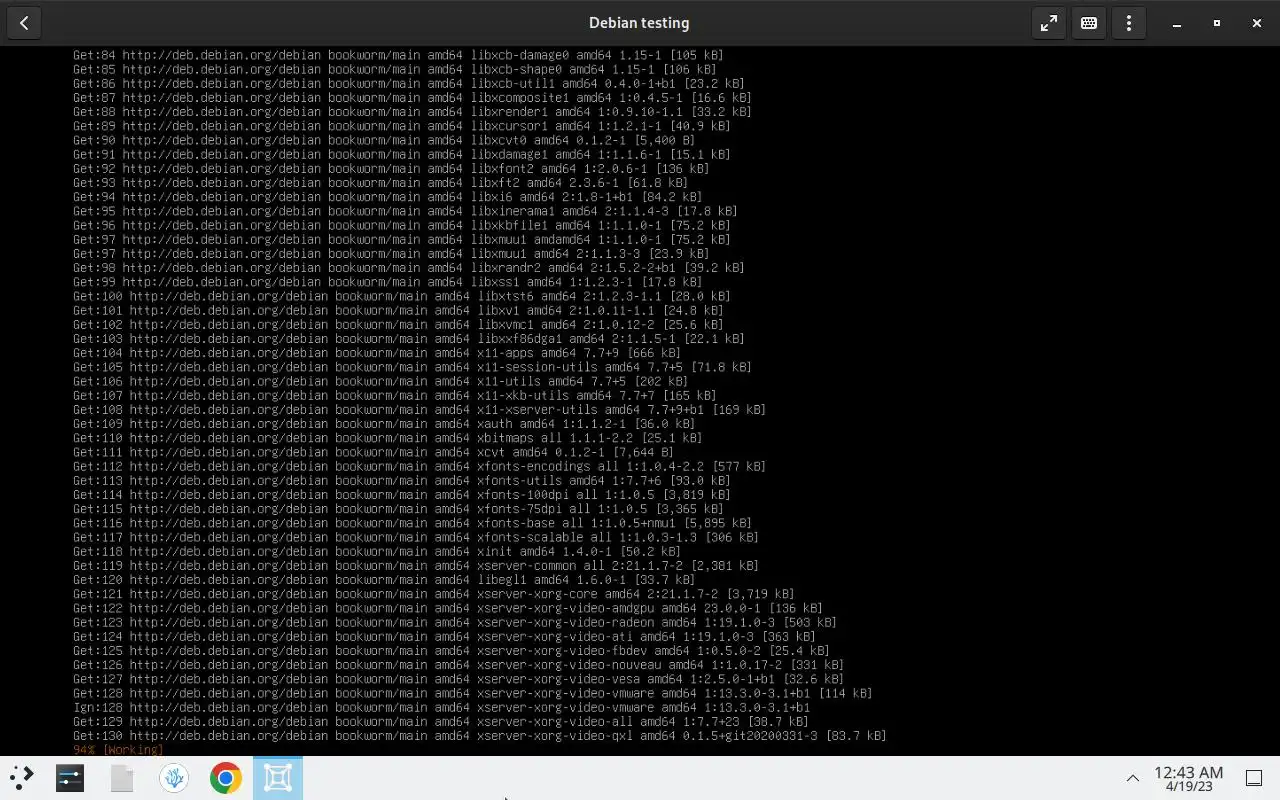This screenshot has height=800, width=1280.
Task: Close the Debian testing window
Action: point(1257,23)
